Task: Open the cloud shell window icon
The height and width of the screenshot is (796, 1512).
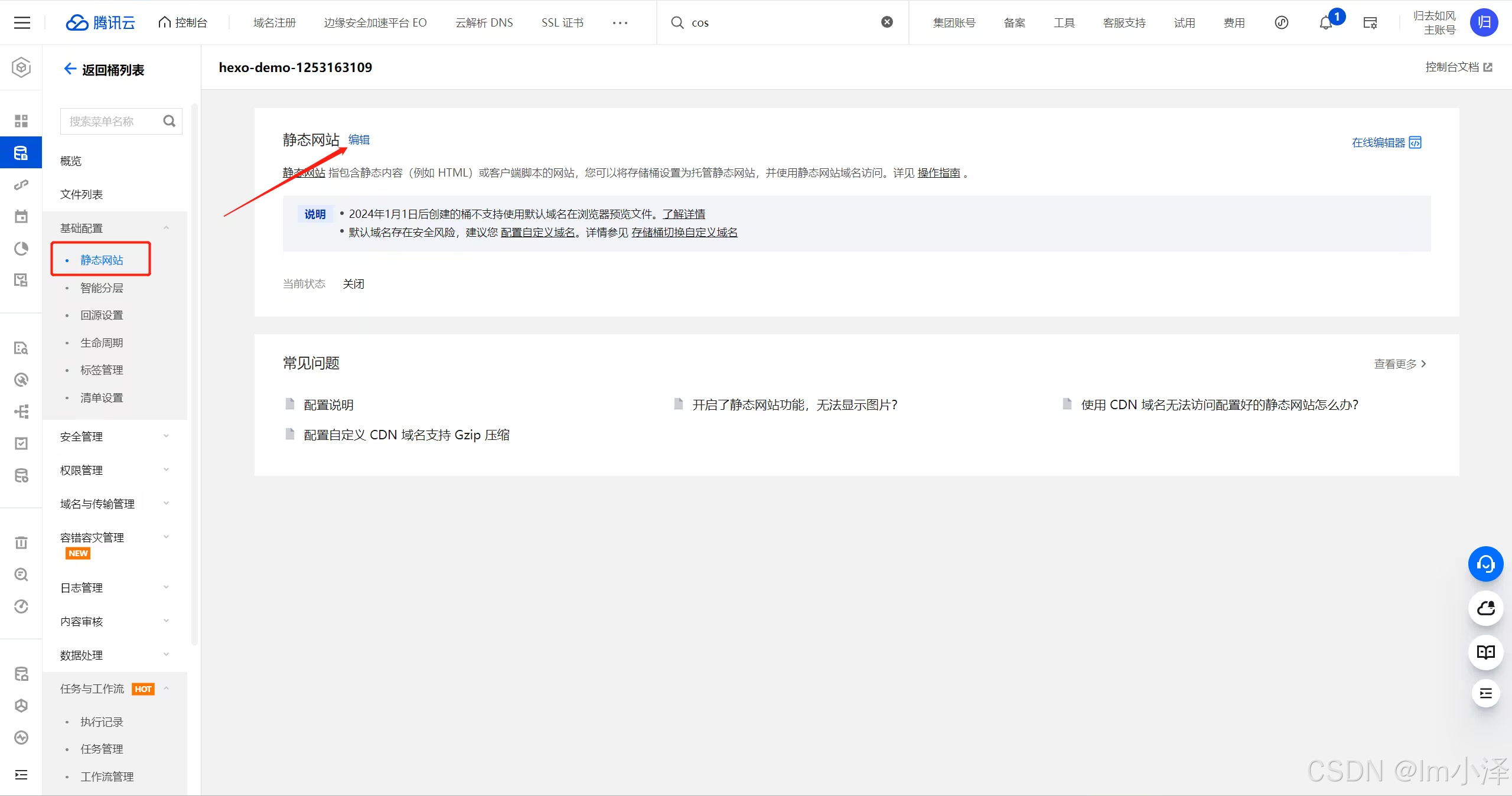Action: (1370, 22)
